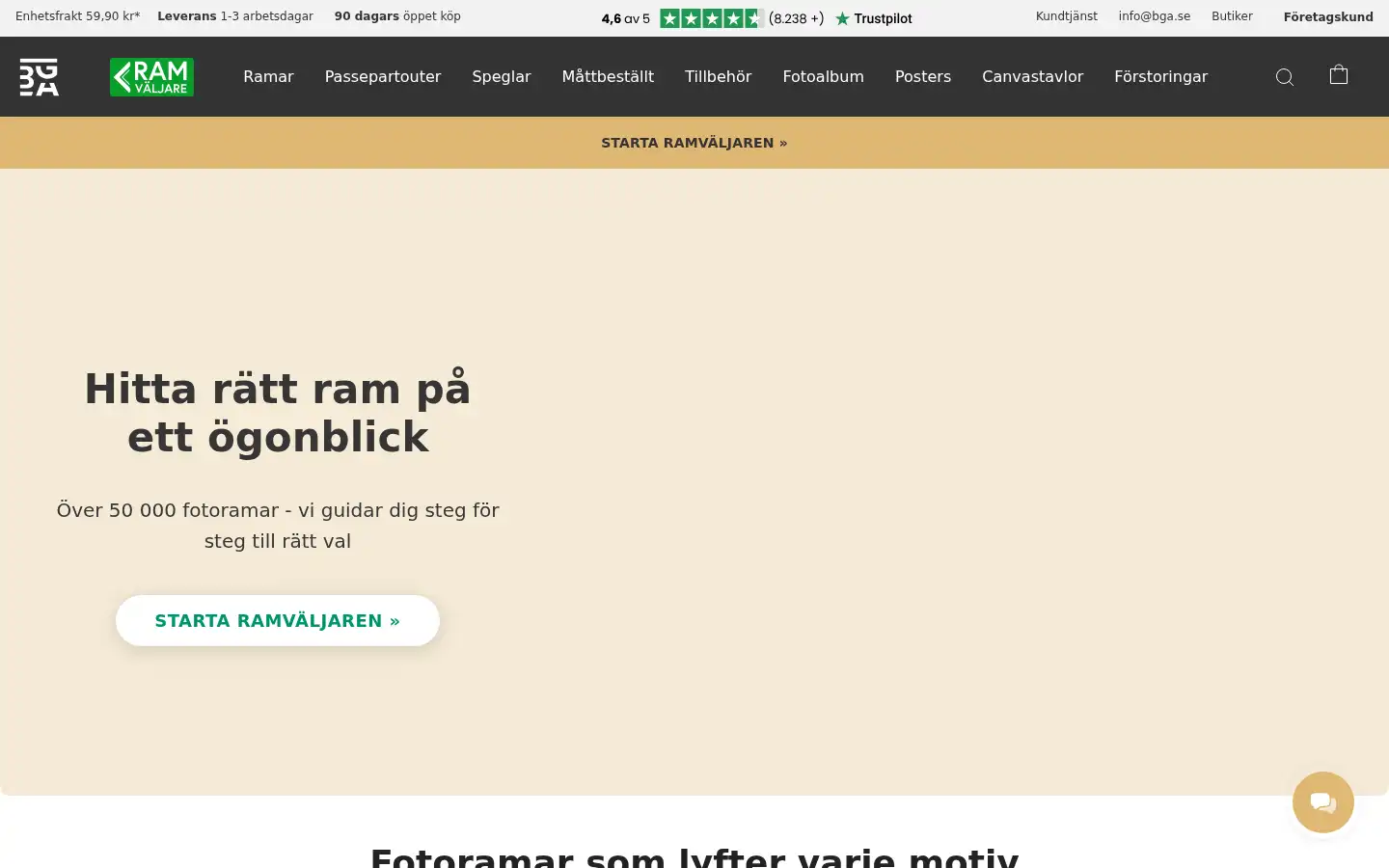Go to Fotoalbum section
1389x868 pixels.
point(824,76)
